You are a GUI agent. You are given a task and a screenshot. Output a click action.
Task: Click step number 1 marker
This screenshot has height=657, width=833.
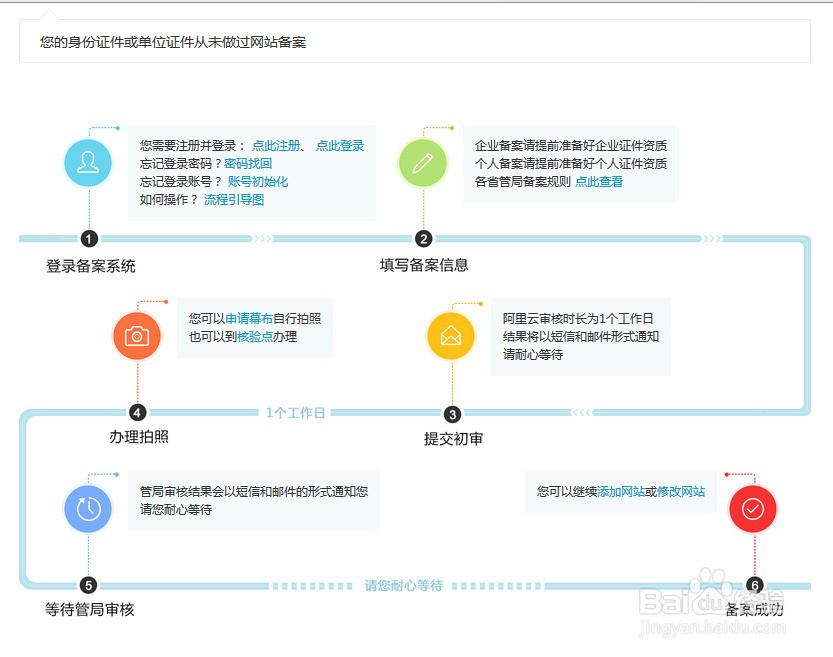click(89, 239)
